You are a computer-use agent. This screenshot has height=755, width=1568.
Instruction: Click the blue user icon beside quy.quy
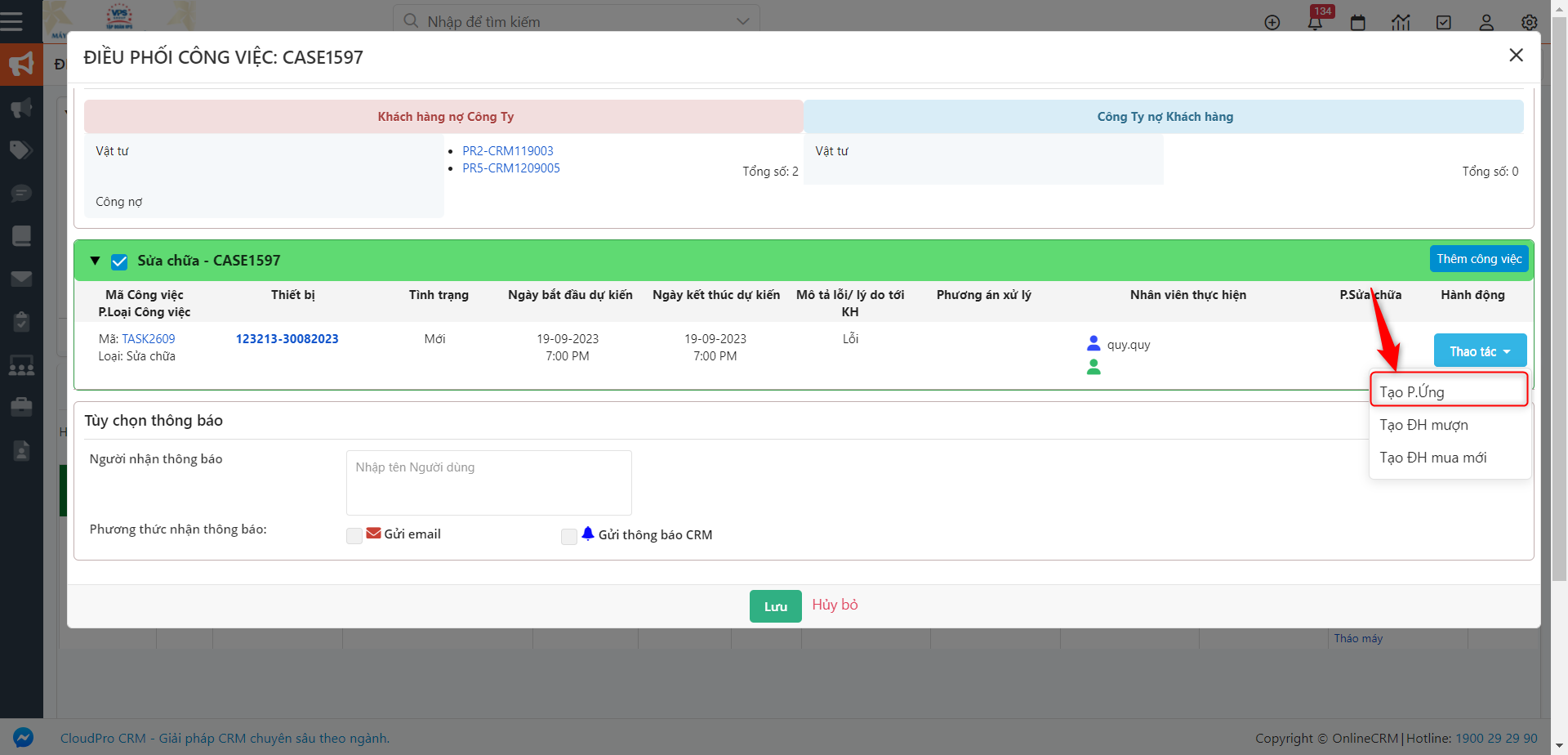[x=1094, y=343]
